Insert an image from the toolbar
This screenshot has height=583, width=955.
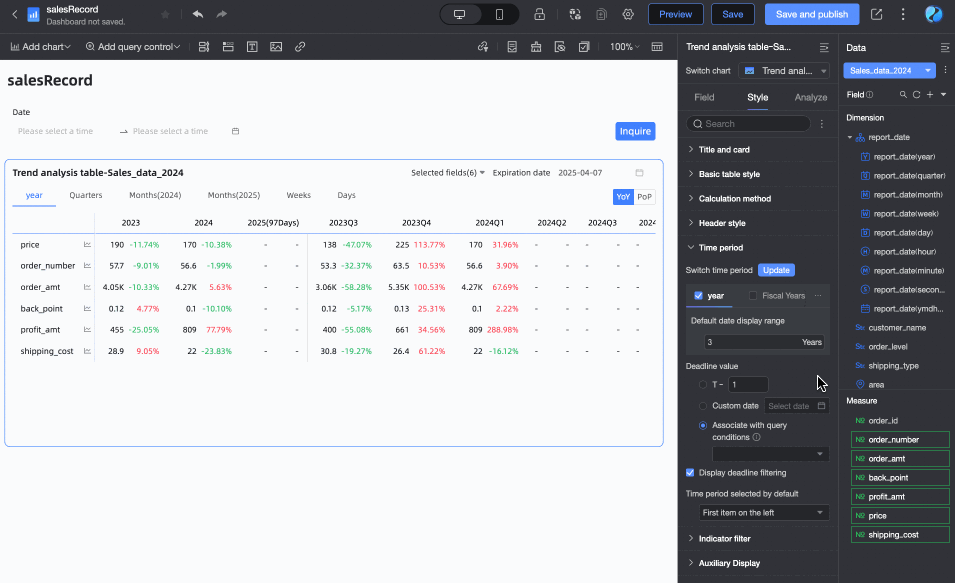pos(276,47)
